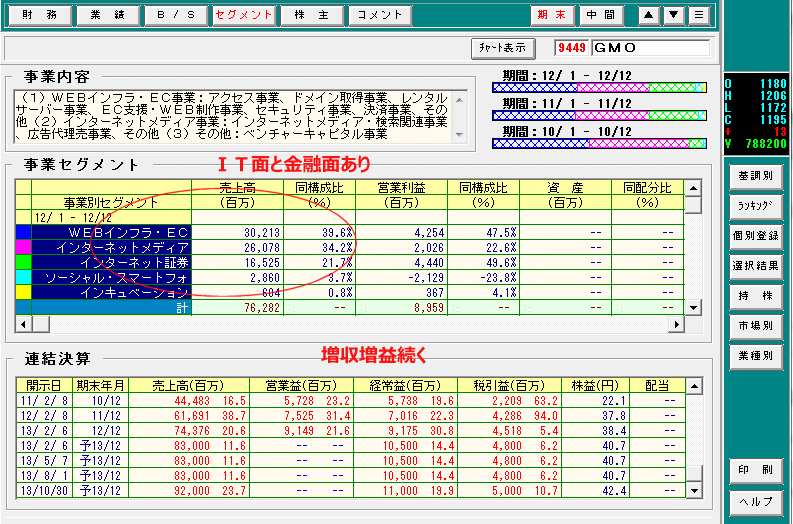The image size is (793, 524).
Task: Click the 開示日 column header
Action: click(44, 385)
